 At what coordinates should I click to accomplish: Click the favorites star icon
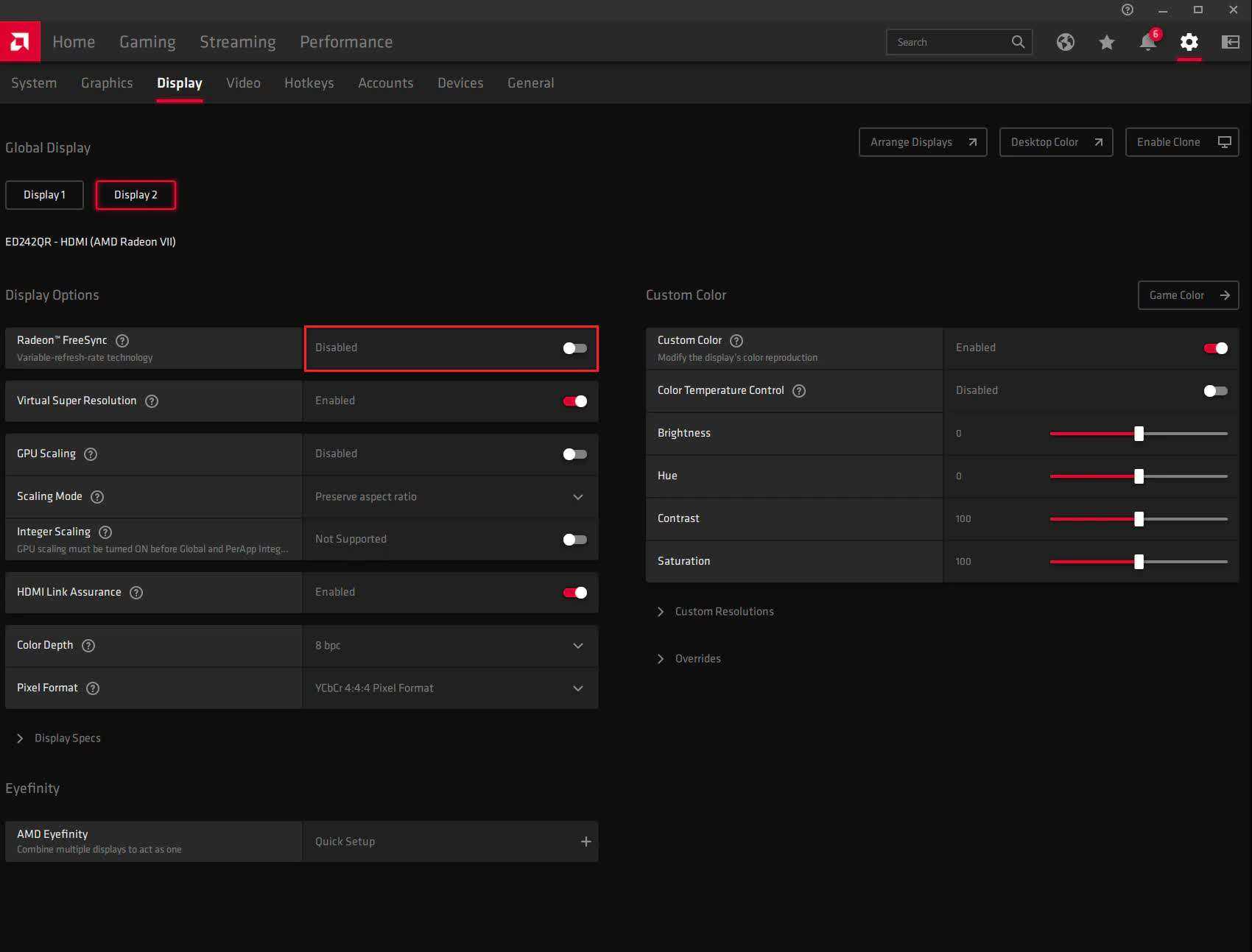1106,42
